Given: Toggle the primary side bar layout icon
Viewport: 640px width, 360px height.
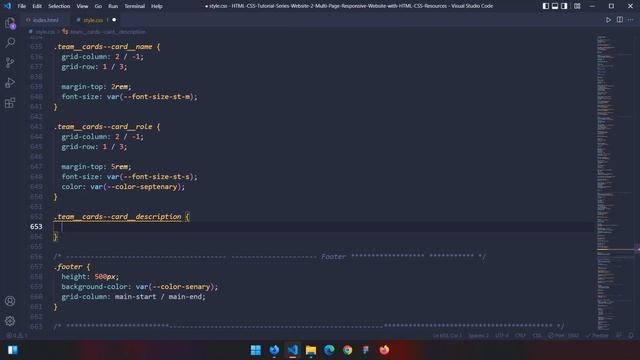Looking at the screenshot, I should click(546, 6).
